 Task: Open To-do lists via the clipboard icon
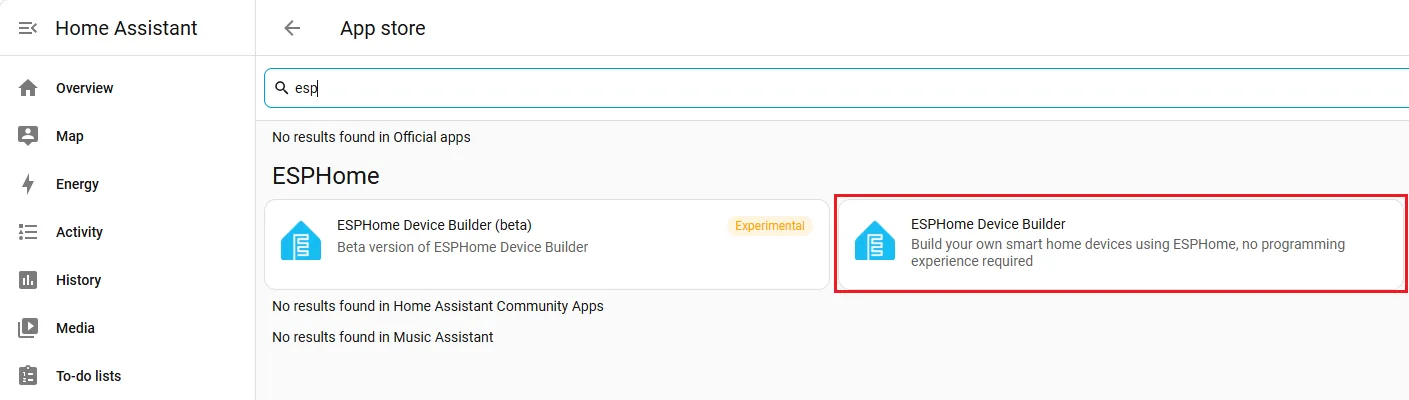(28, 376)
